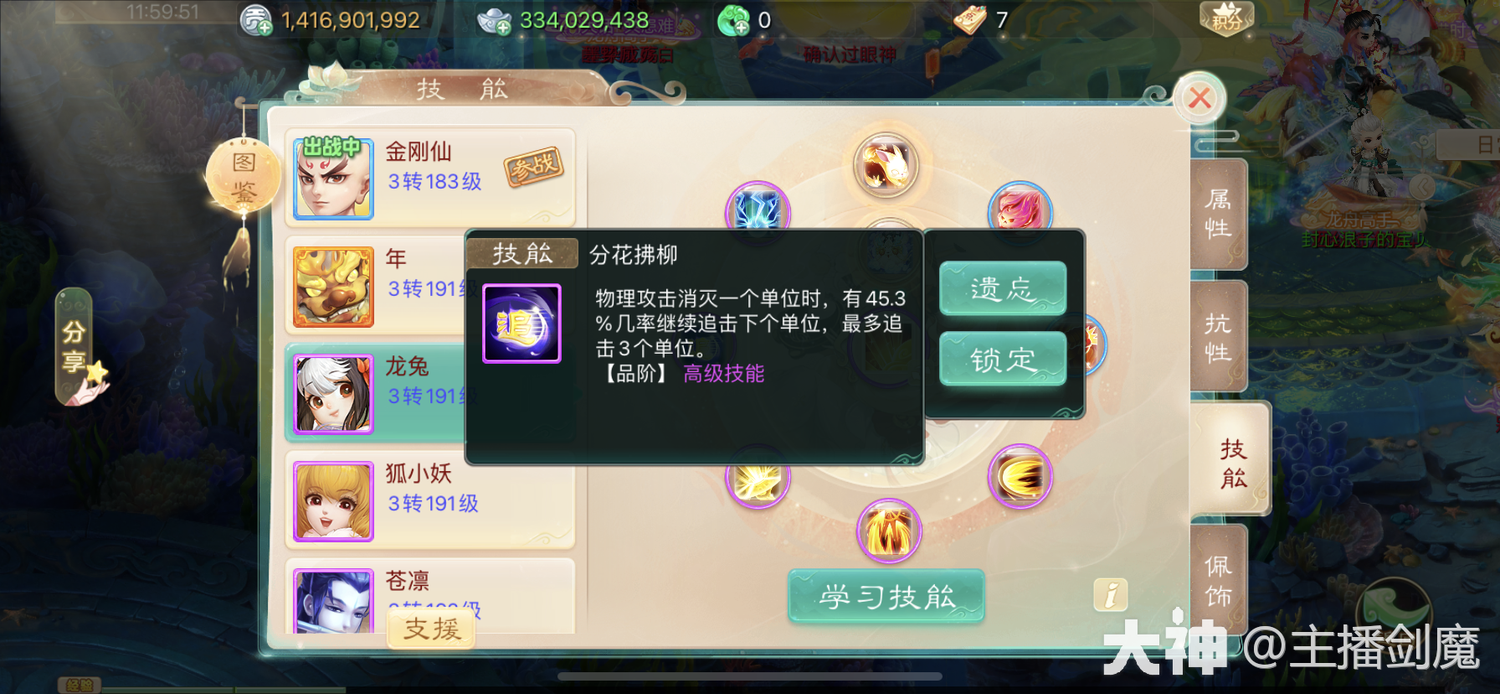Image resolution: width=1500 pixels, height=694 pixels.
Task: Tap the yellow lightning burst skill icon
Action: pos(758,476)
